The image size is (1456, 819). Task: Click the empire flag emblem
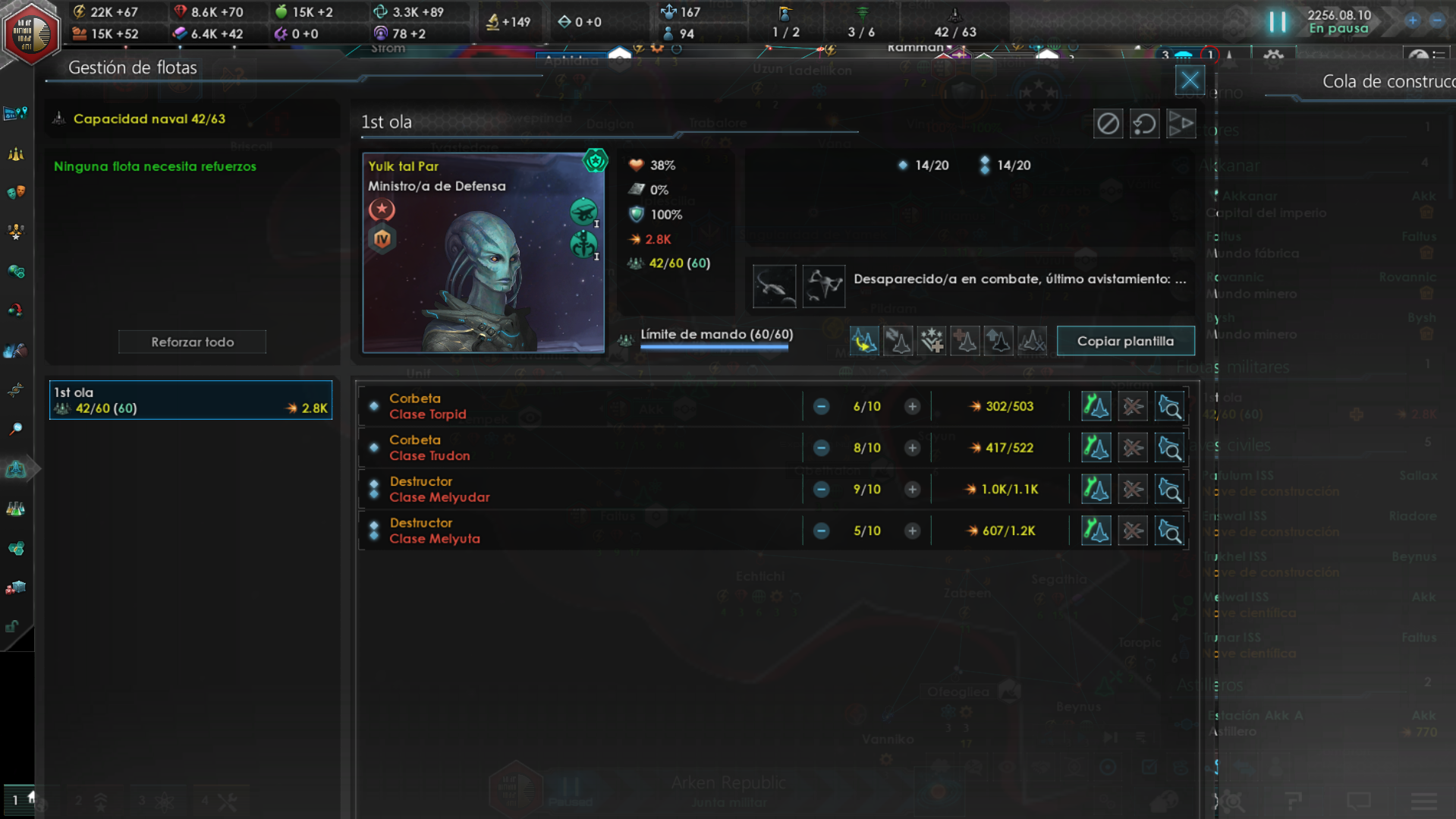click(30, 33)
